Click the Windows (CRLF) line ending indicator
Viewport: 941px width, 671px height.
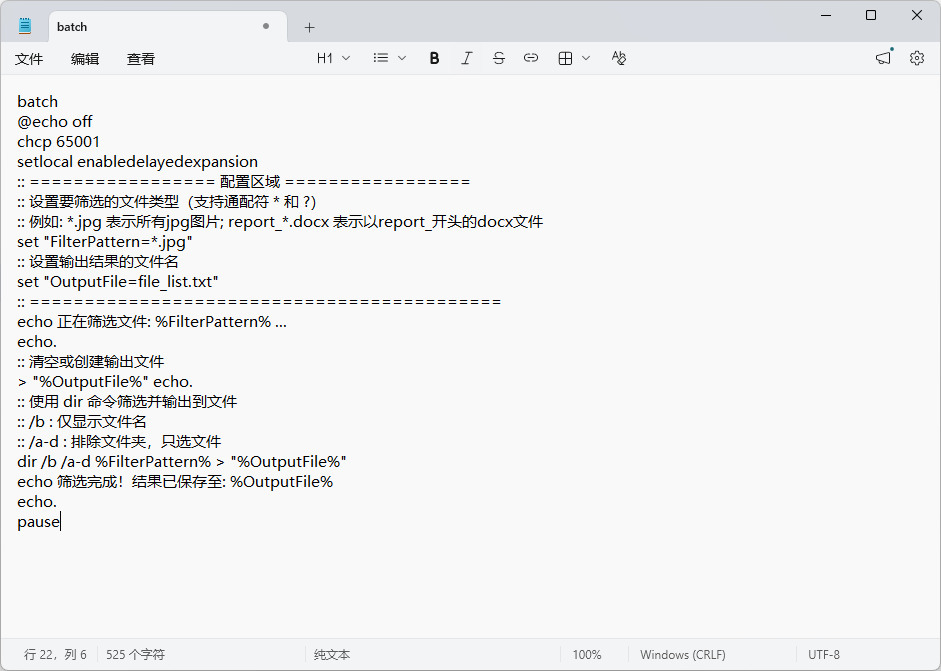coord(683,654)
